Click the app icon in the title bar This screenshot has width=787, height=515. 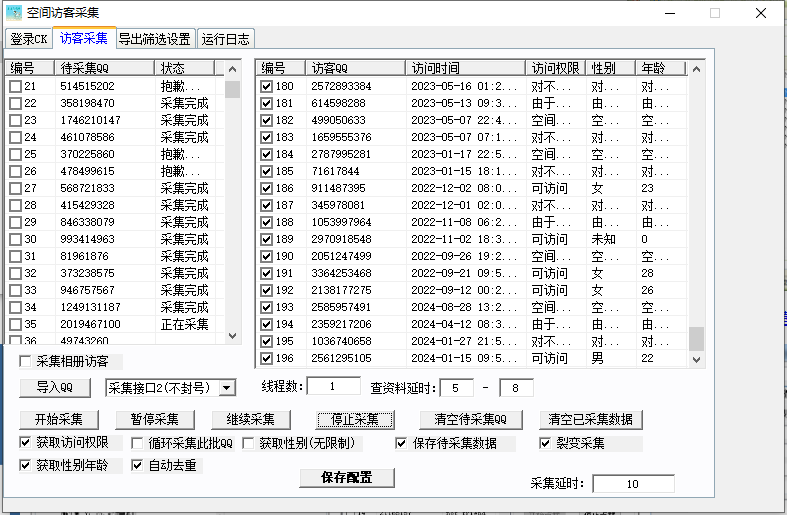tap(14, 13)
